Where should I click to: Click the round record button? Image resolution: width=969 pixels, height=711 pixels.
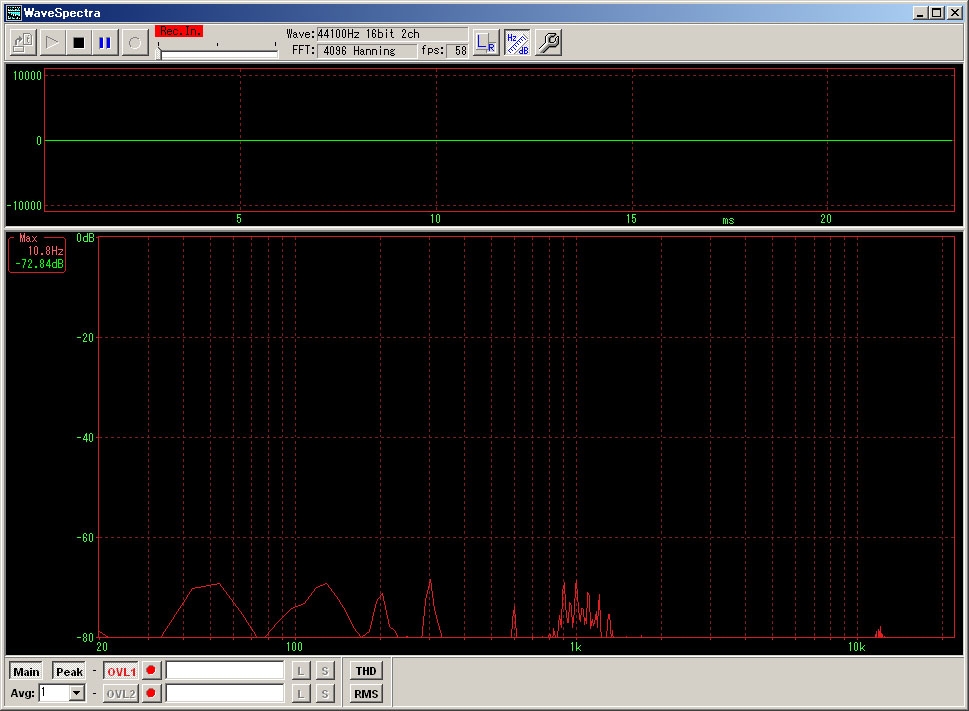[x=134, y=43]
